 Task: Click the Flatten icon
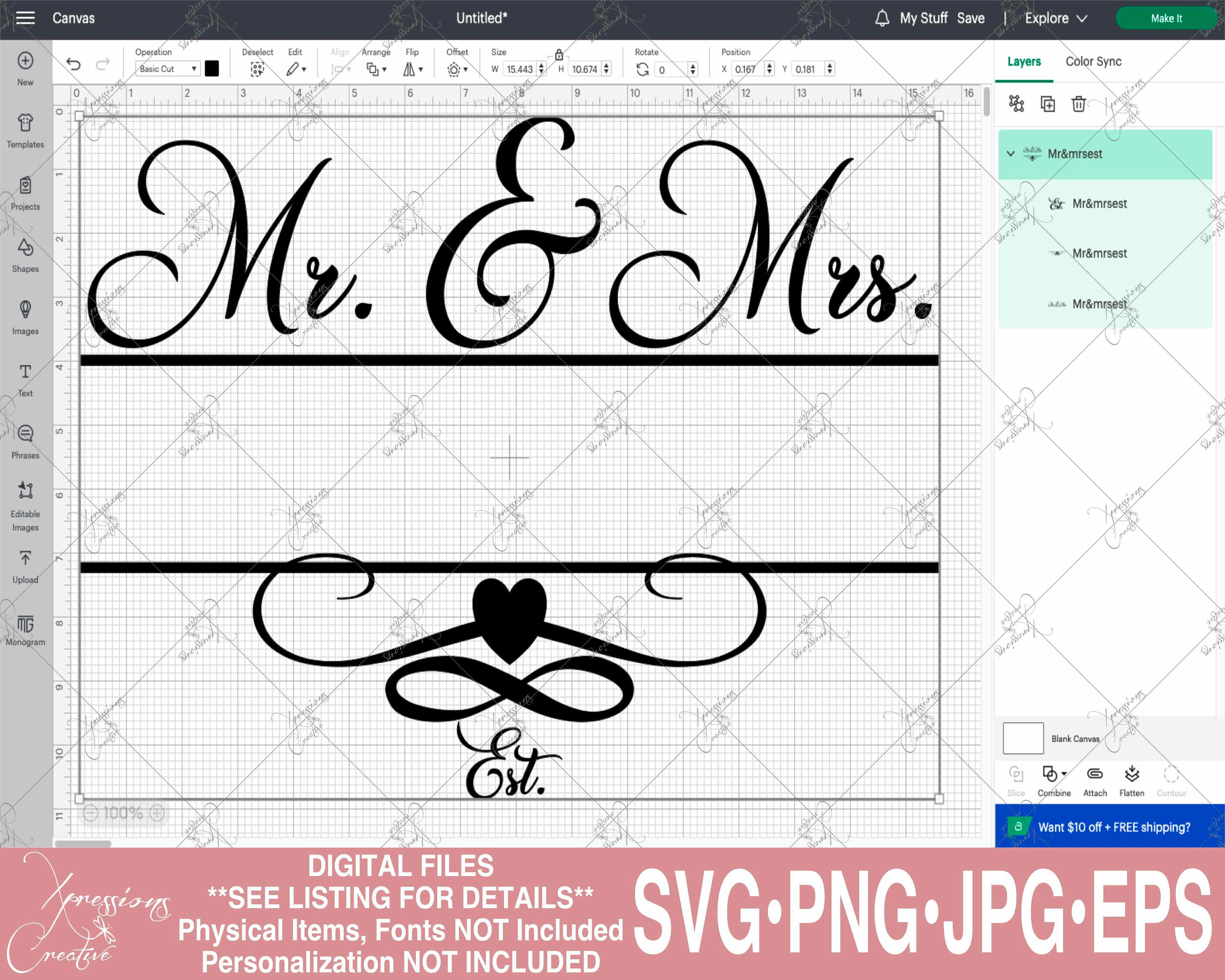click(1132, 774)
